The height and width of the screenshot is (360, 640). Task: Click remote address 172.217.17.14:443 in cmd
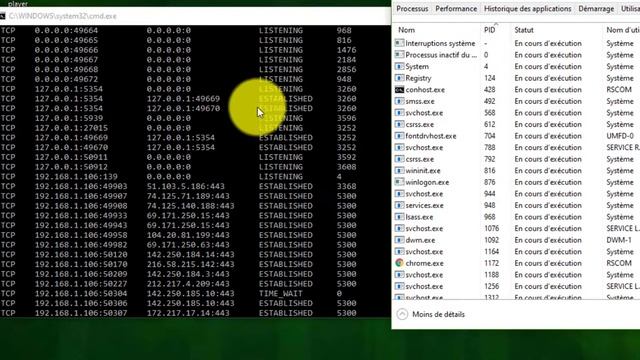(x=188, y=313)
